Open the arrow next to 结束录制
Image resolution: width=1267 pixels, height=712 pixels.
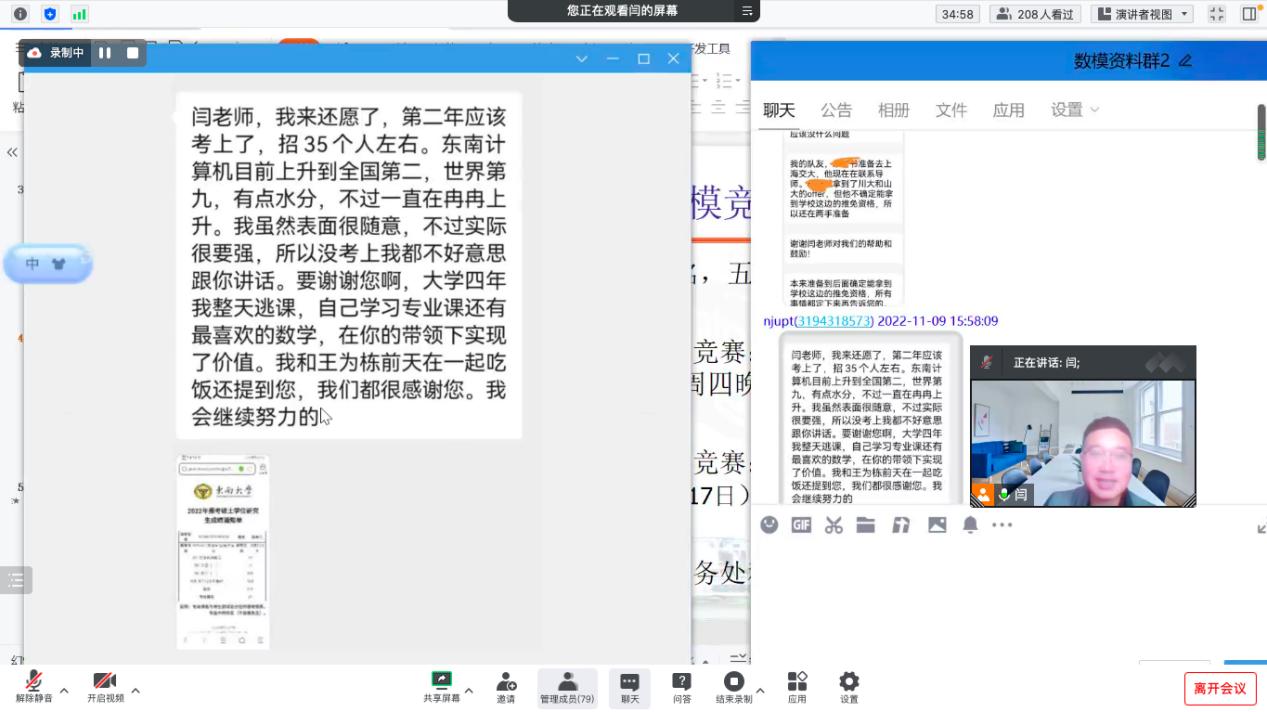[x=760, y=690]
